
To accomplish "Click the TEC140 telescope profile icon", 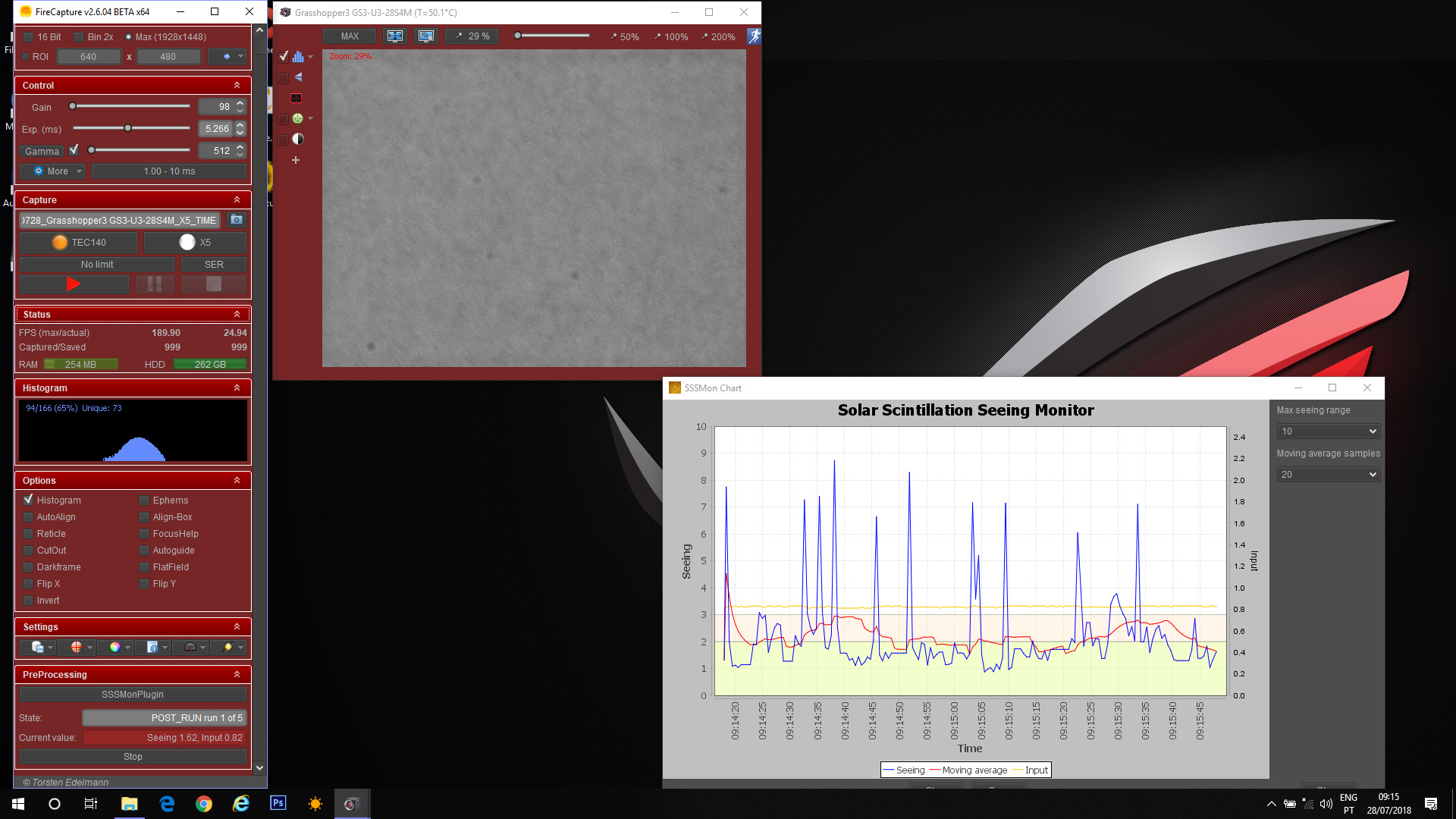I will coord(60,243).
